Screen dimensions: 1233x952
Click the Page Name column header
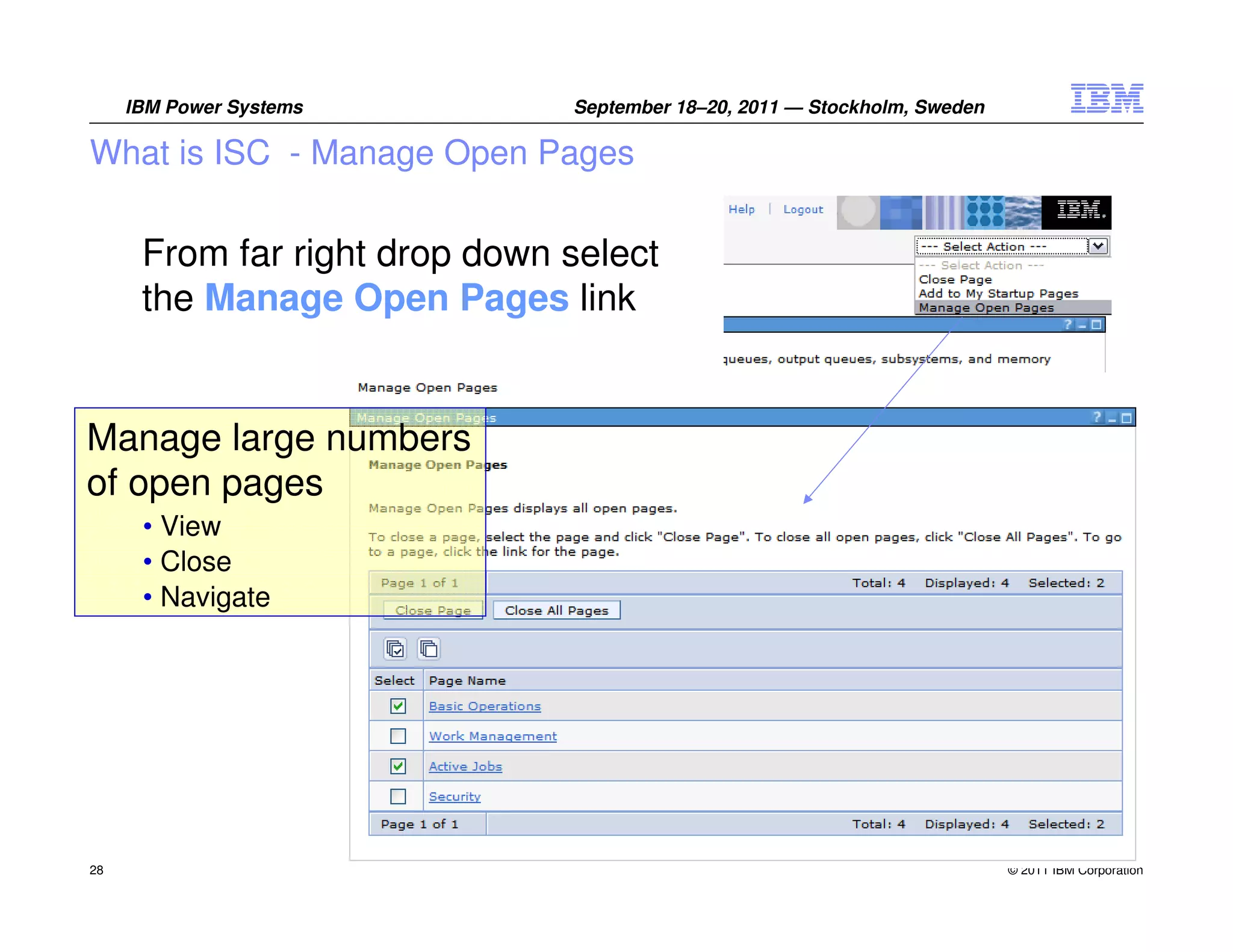point(467,681)
